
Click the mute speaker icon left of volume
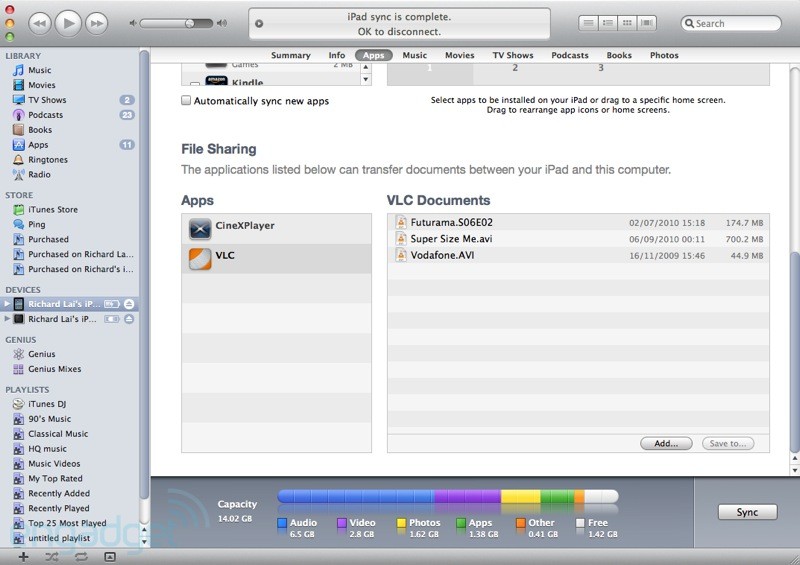pyautogui.click(x=133, y=23)
